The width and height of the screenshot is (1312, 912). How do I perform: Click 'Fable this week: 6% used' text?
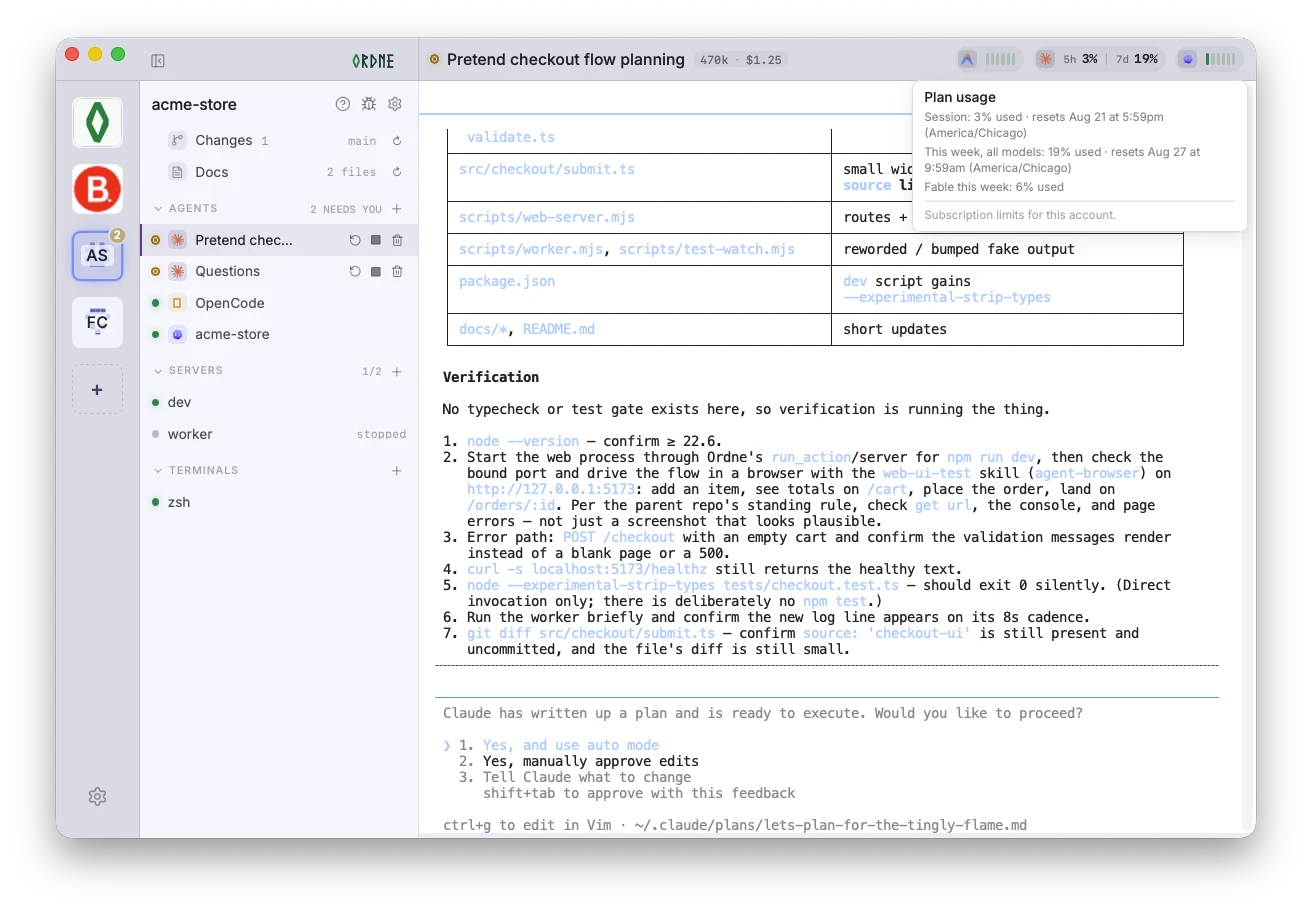click(994, 187)
